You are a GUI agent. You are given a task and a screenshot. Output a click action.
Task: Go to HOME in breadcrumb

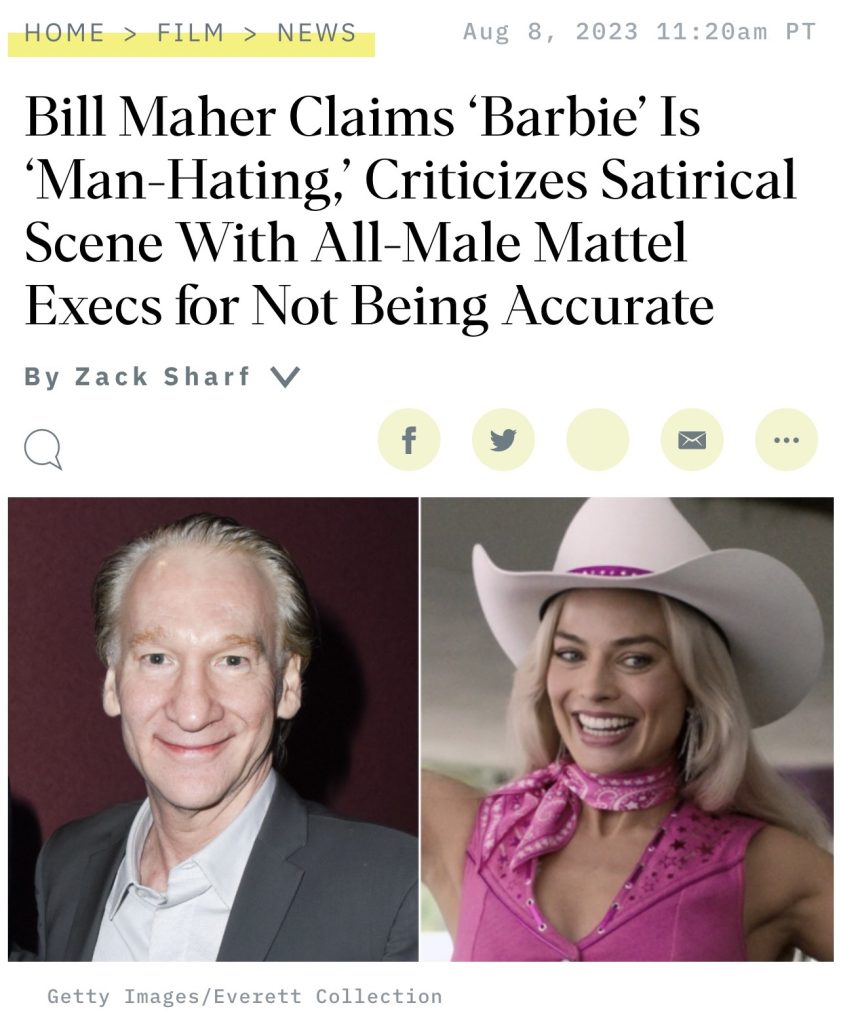[64, 32]
